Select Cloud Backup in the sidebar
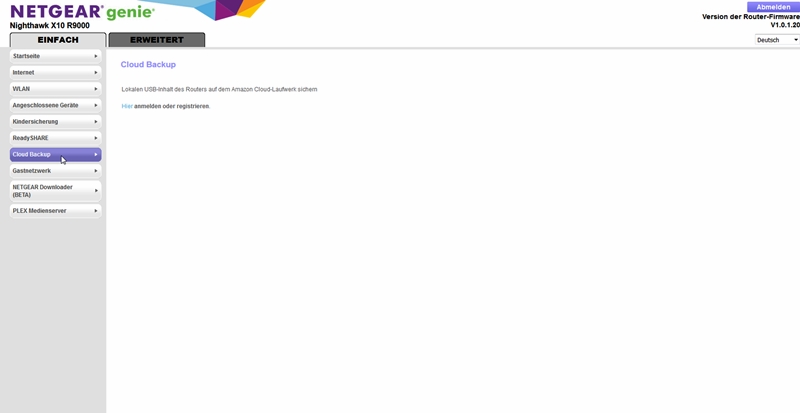The height and width of the screenshot is (413, 800). click(50, 155)
